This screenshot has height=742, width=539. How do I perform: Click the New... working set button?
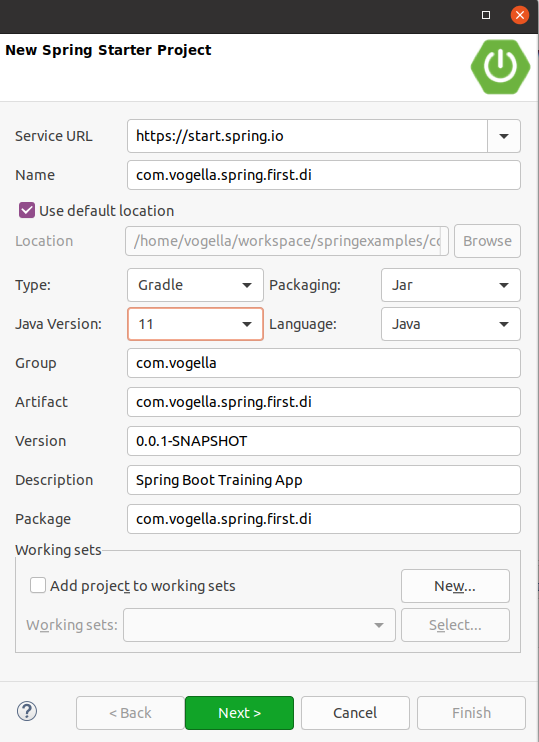pos(455,586)
